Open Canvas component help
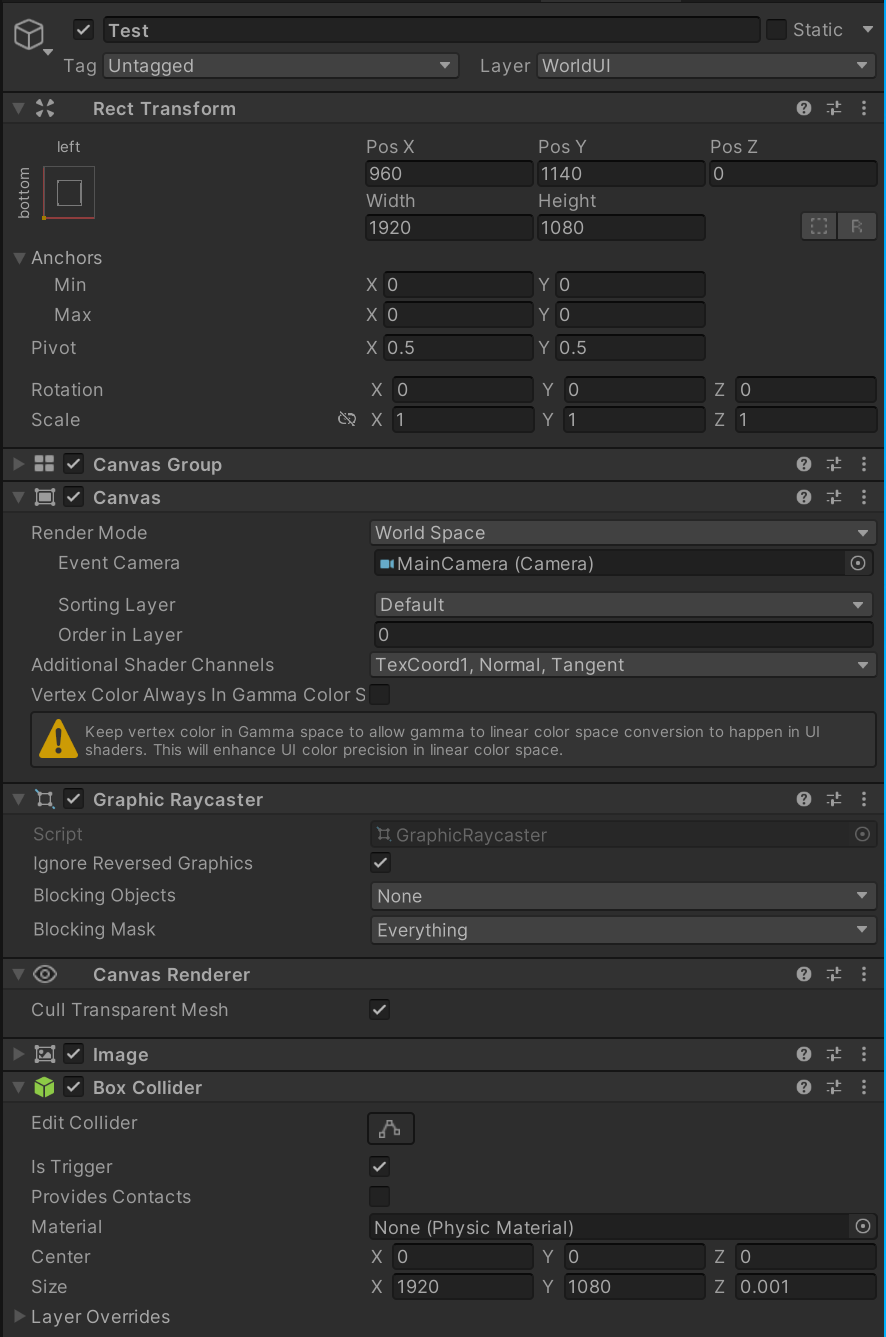The image size is (886, 1337). 803,497
